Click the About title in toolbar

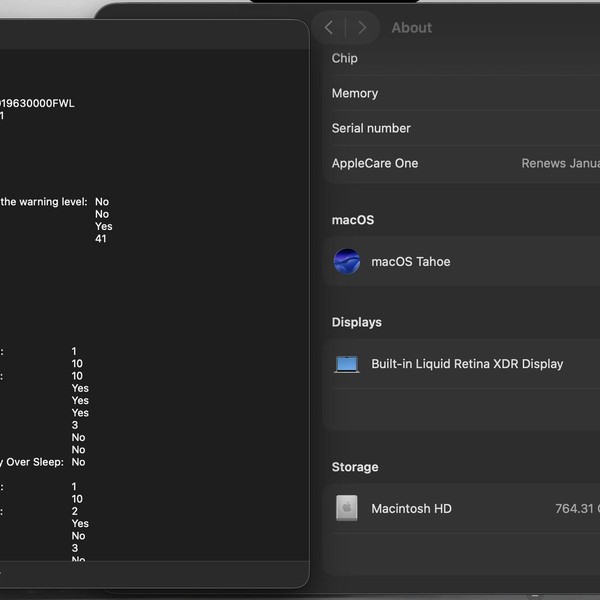pos(412,28)
